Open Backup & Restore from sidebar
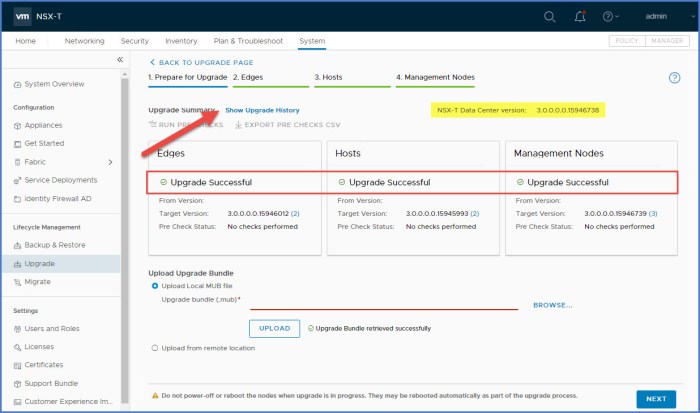The image size is (700, 413). click(x=54, y=244)
